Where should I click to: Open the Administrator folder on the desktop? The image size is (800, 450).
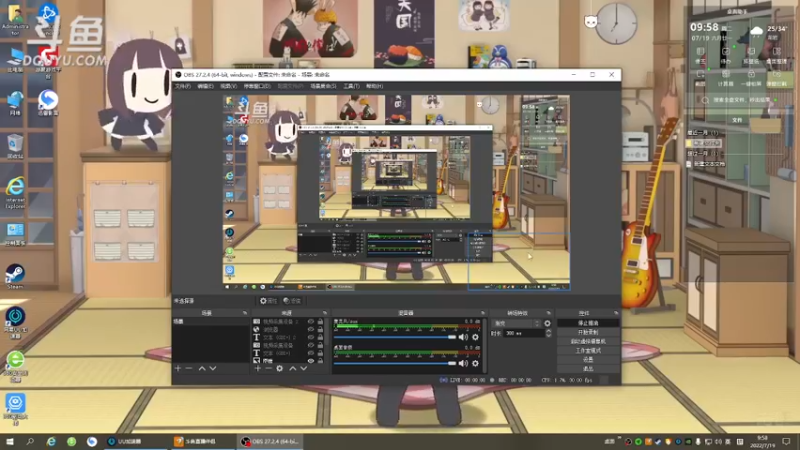click(x=15, y=20)
